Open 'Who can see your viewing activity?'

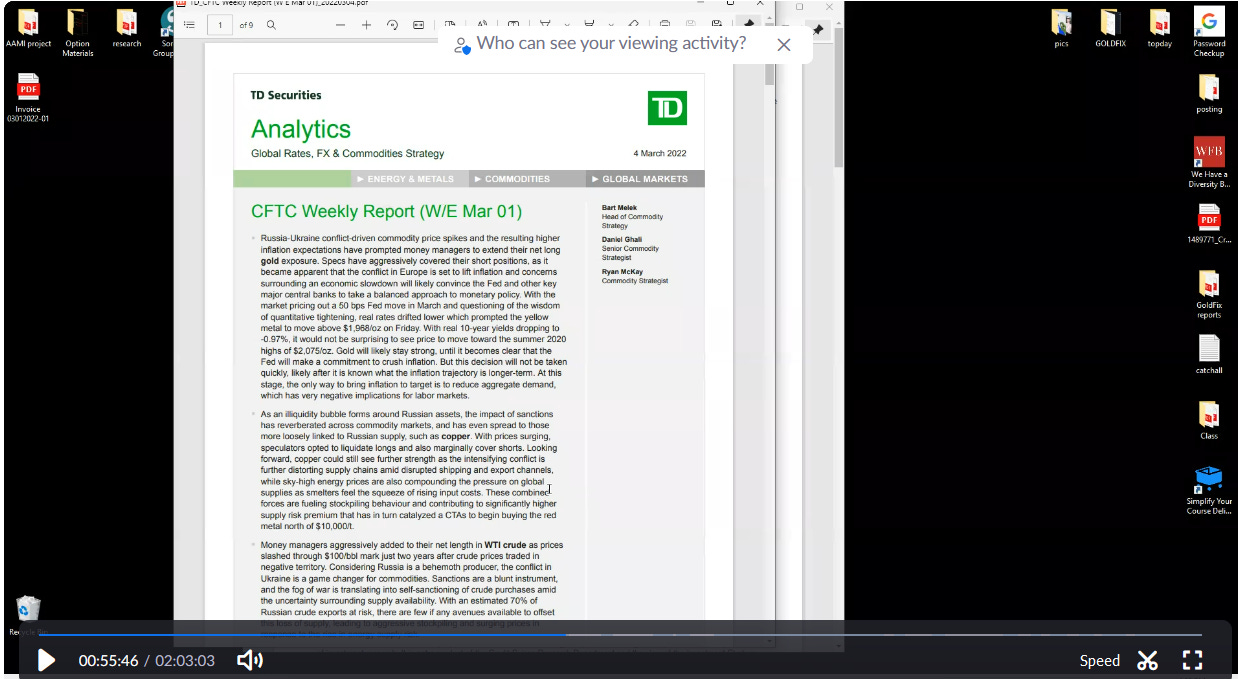(611, 43)
